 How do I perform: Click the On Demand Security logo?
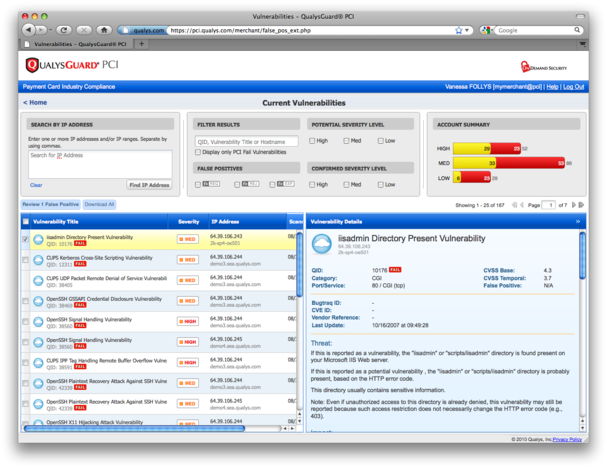(543, 67)
